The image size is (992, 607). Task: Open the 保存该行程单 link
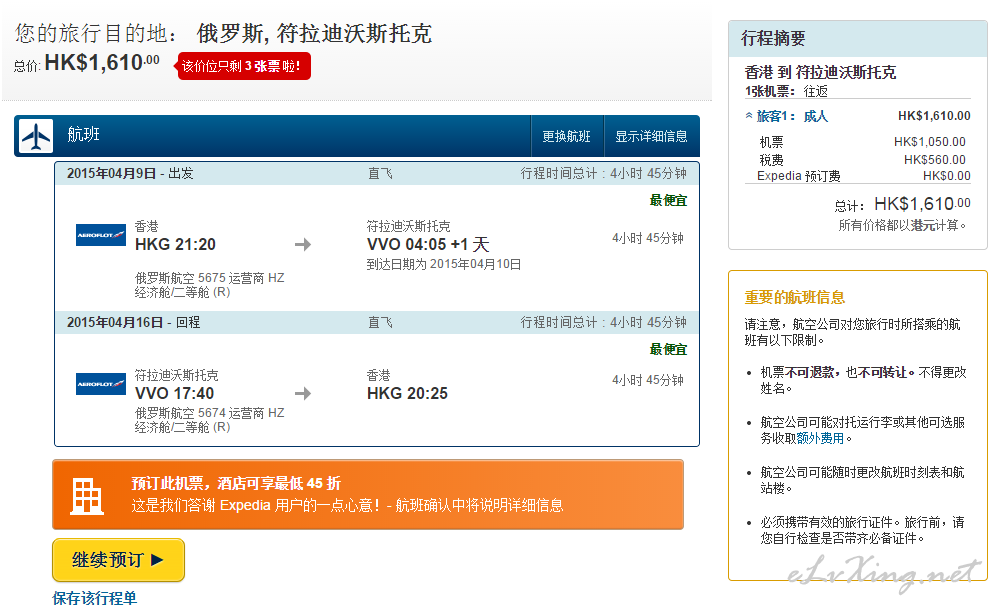click(x=94, y=598)
